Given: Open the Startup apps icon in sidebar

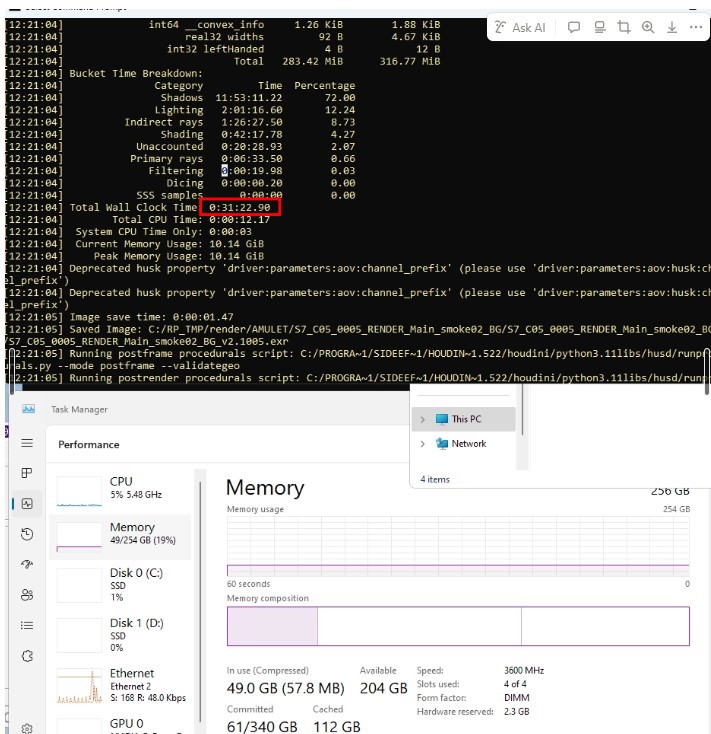Looking at the screenshot, I should point(27,565).
